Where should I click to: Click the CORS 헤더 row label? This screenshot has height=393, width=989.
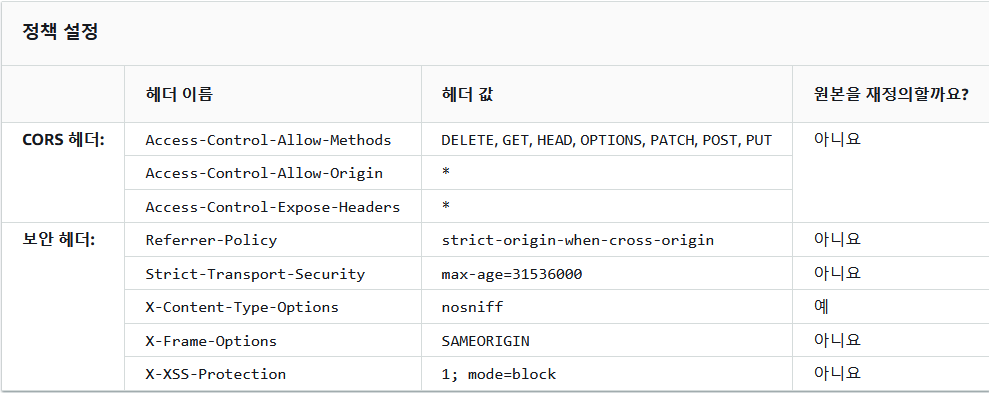63,140
